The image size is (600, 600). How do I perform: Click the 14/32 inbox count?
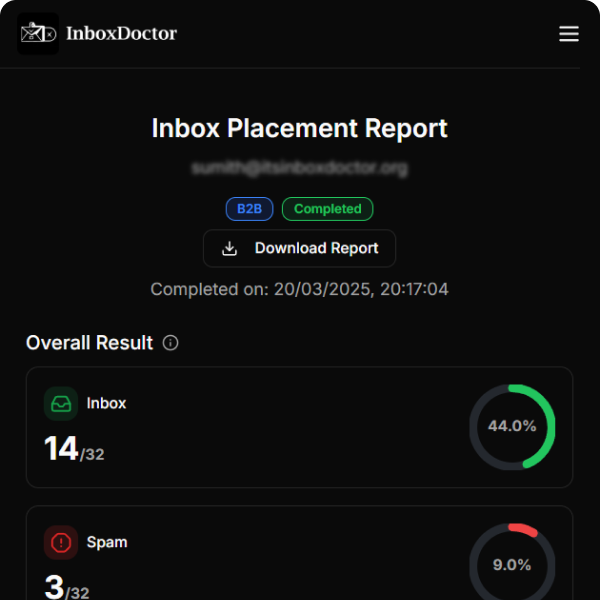74,448
